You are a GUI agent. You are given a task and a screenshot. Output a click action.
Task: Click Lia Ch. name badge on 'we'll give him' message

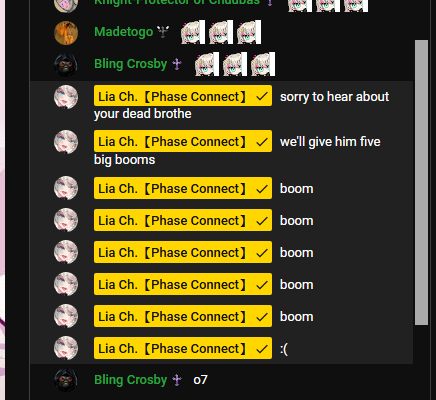(183, 141)
